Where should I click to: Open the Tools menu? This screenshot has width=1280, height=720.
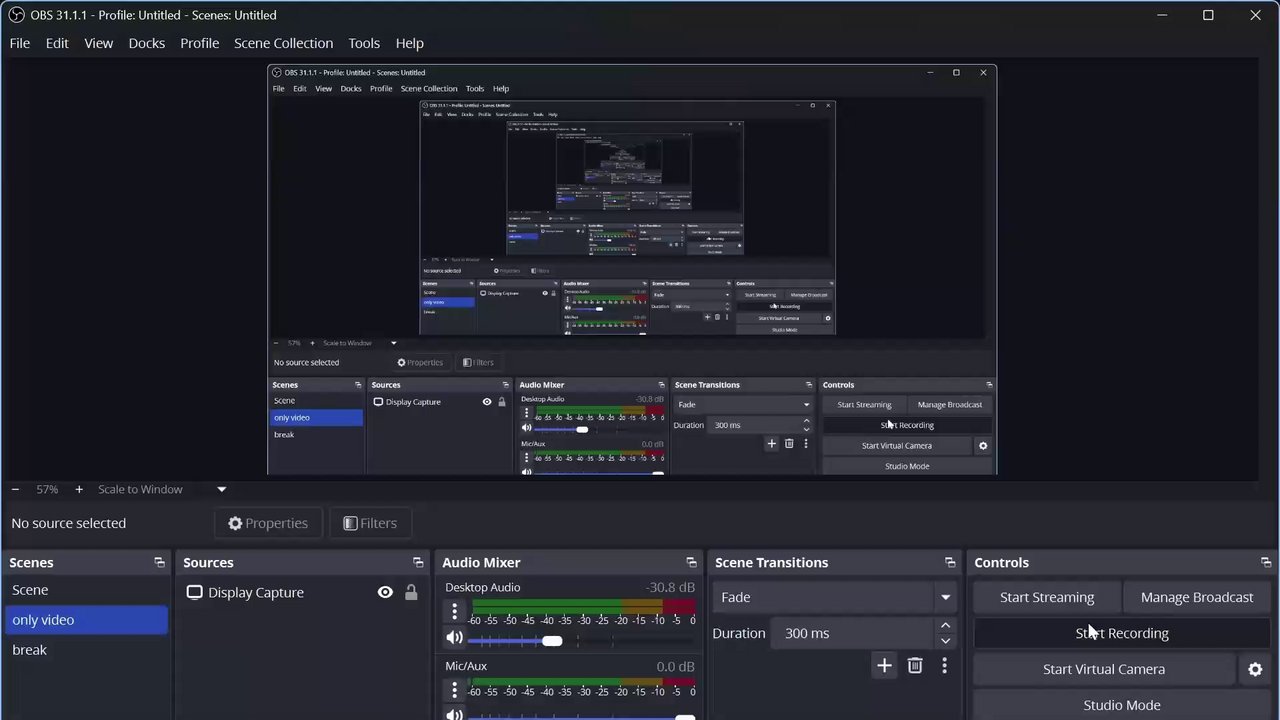pyautogui.click(x=364, y=43)
